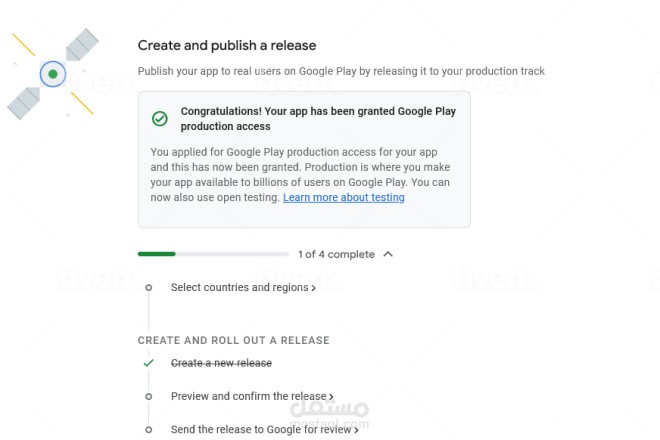Click the Congratulations production access message title
Image resolution: width=660 pixels, height=440 pixels.
(318, 119)
